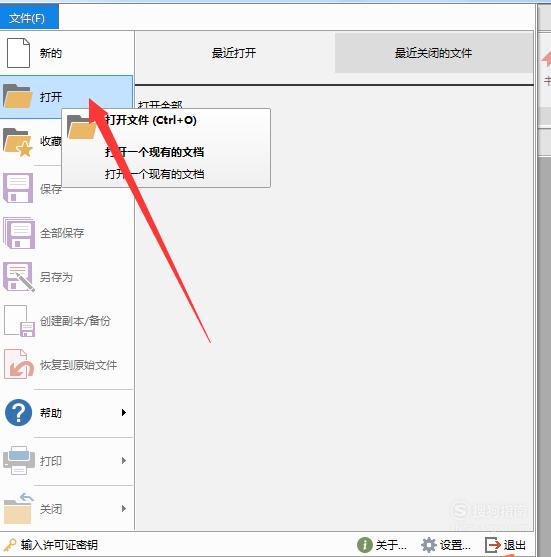Click the gear 设置 icon
The image size is (551, 557).
428,545
